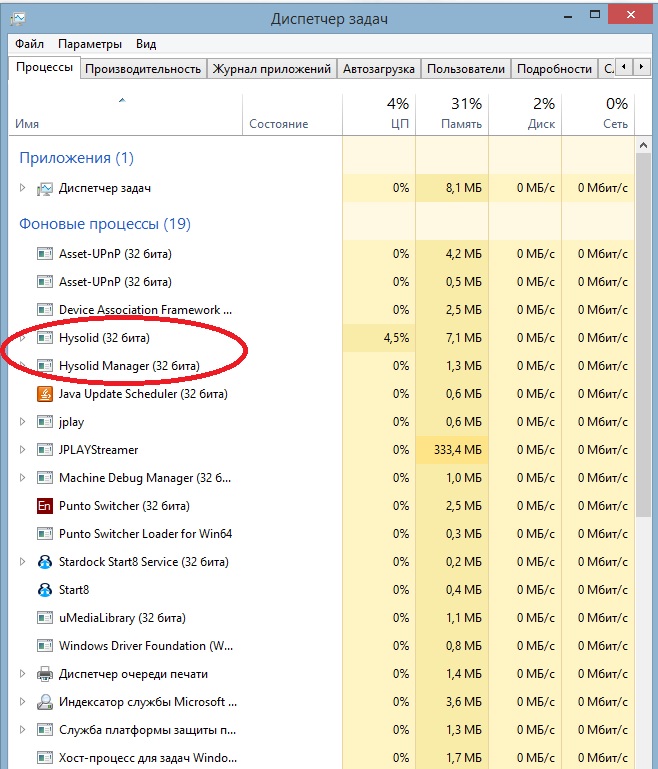The height and width of the screenshot is (769, 658).
Task: Select the Start8 process name
Action: click(74, 590)
